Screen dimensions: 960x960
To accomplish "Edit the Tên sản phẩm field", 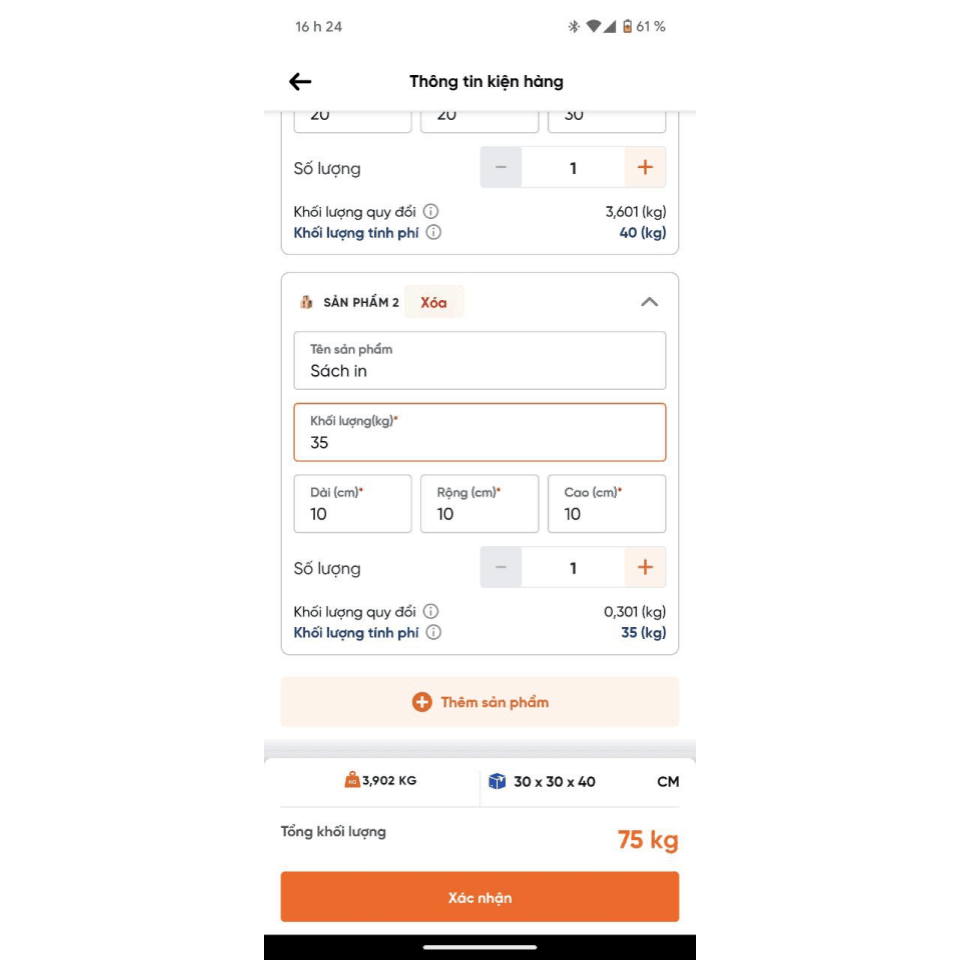I will [480, 361].
